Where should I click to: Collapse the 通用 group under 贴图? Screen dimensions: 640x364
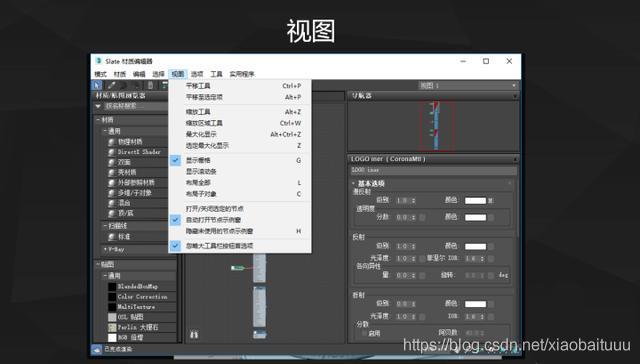105,276
